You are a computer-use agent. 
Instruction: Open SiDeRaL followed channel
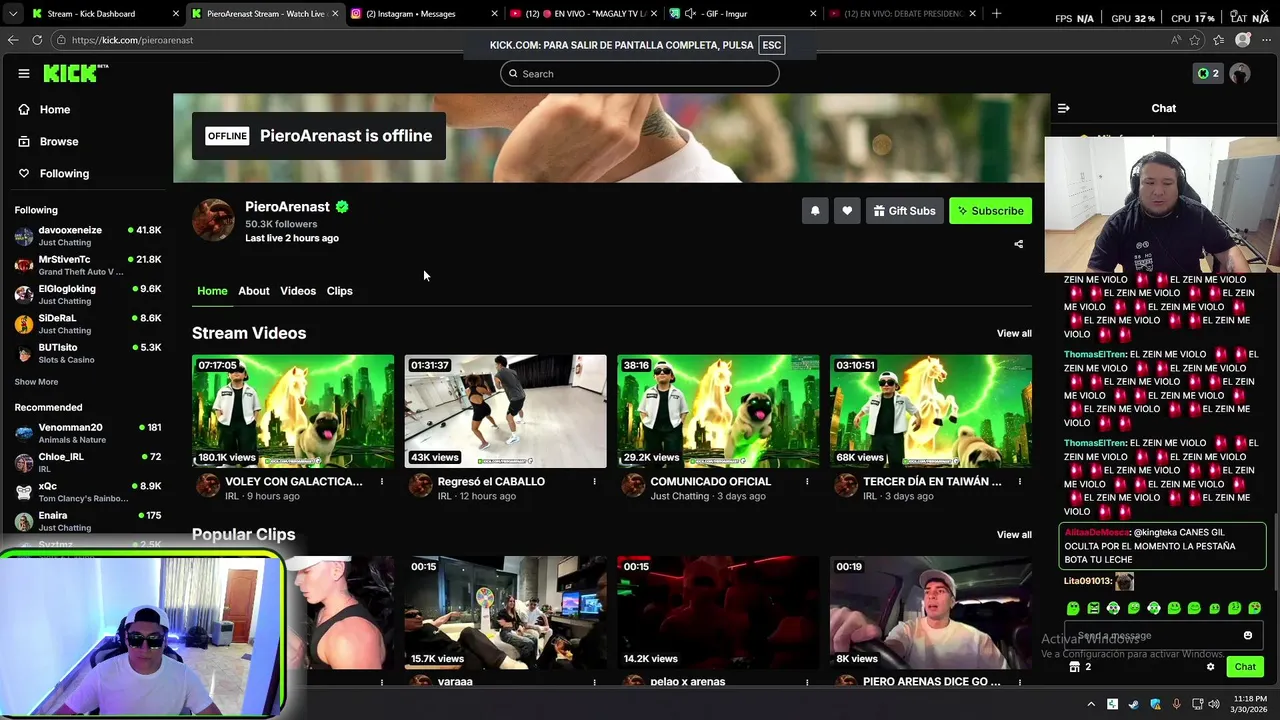click(88, 324)
